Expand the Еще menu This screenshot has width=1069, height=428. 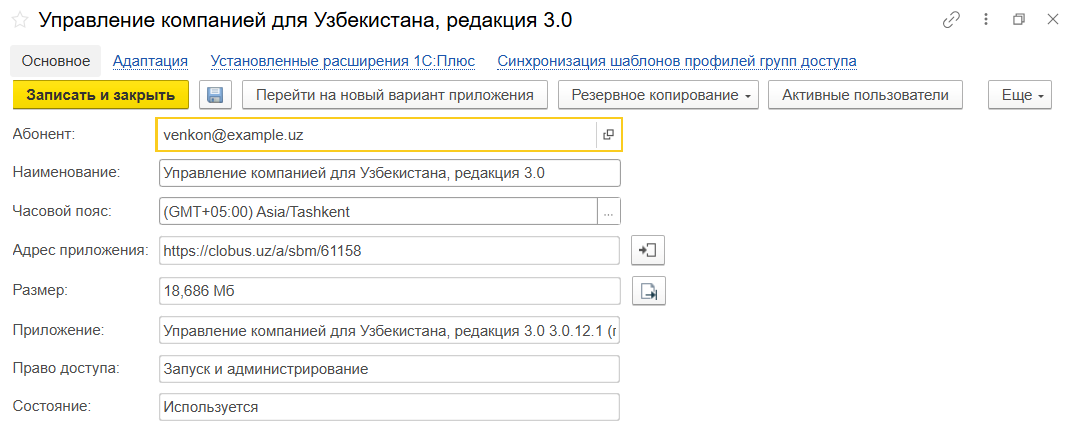coord(1020,95)
